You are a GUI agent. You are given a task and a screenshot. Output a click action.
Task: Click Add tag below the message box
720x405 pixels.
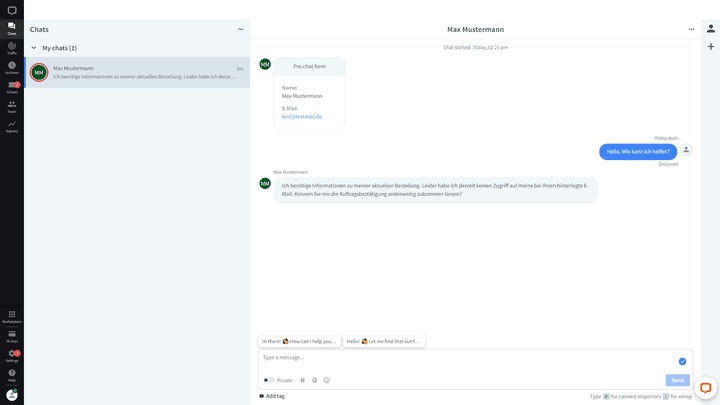pos(272,396)
